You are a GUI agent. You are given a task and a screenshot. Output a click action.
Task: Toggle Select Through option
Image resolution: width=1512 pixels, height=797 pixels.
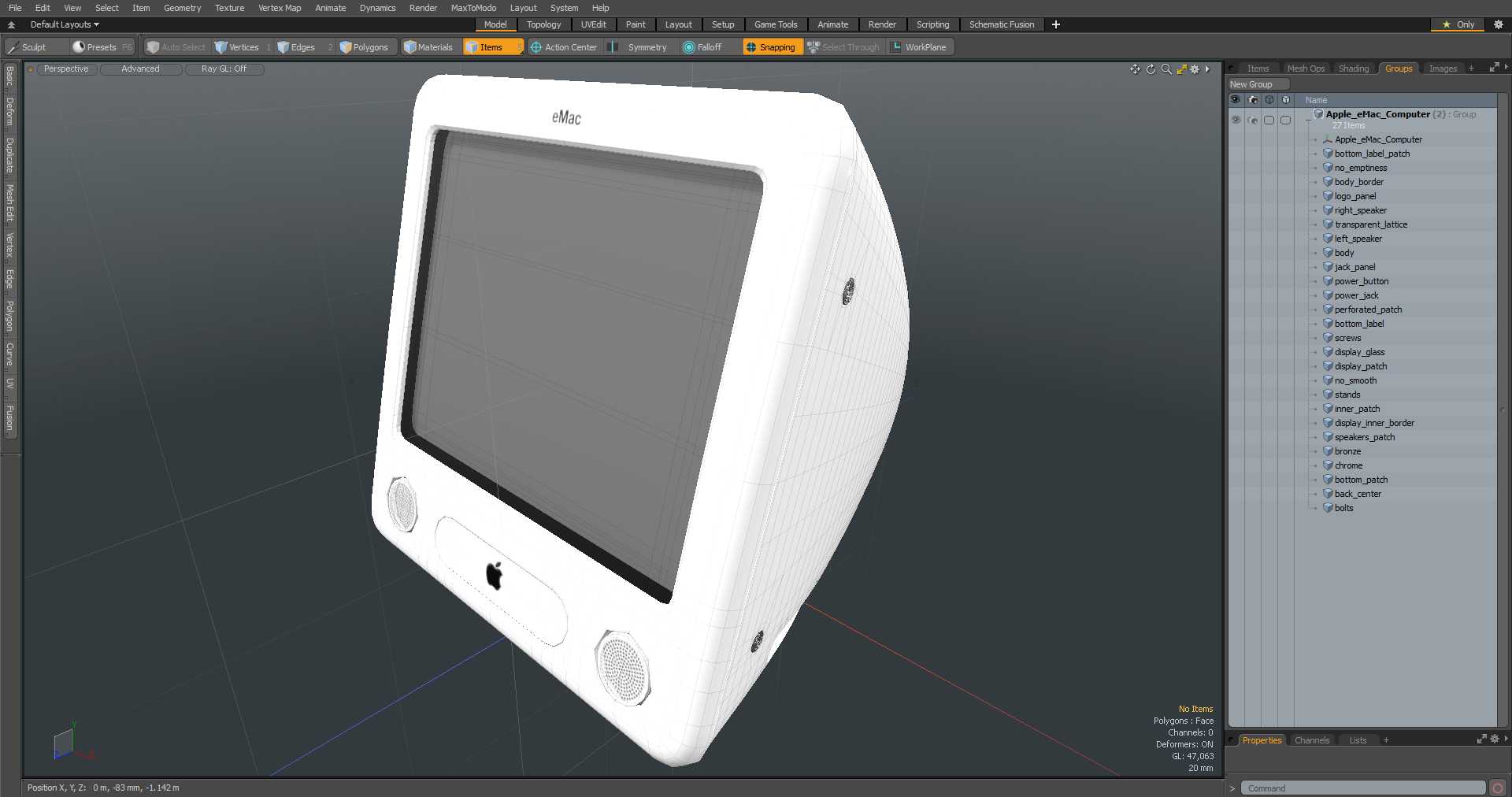tap(843, 47)
